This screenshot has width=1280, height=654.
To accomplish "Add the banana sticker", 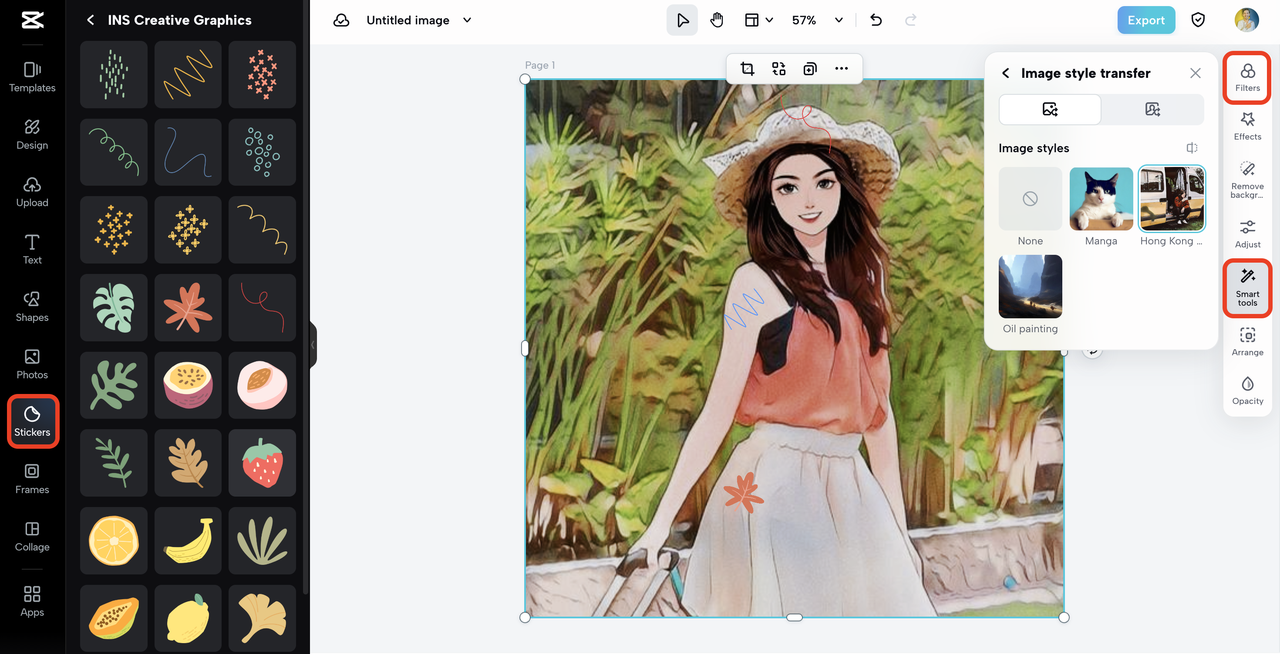I will [x=188, y=541].
